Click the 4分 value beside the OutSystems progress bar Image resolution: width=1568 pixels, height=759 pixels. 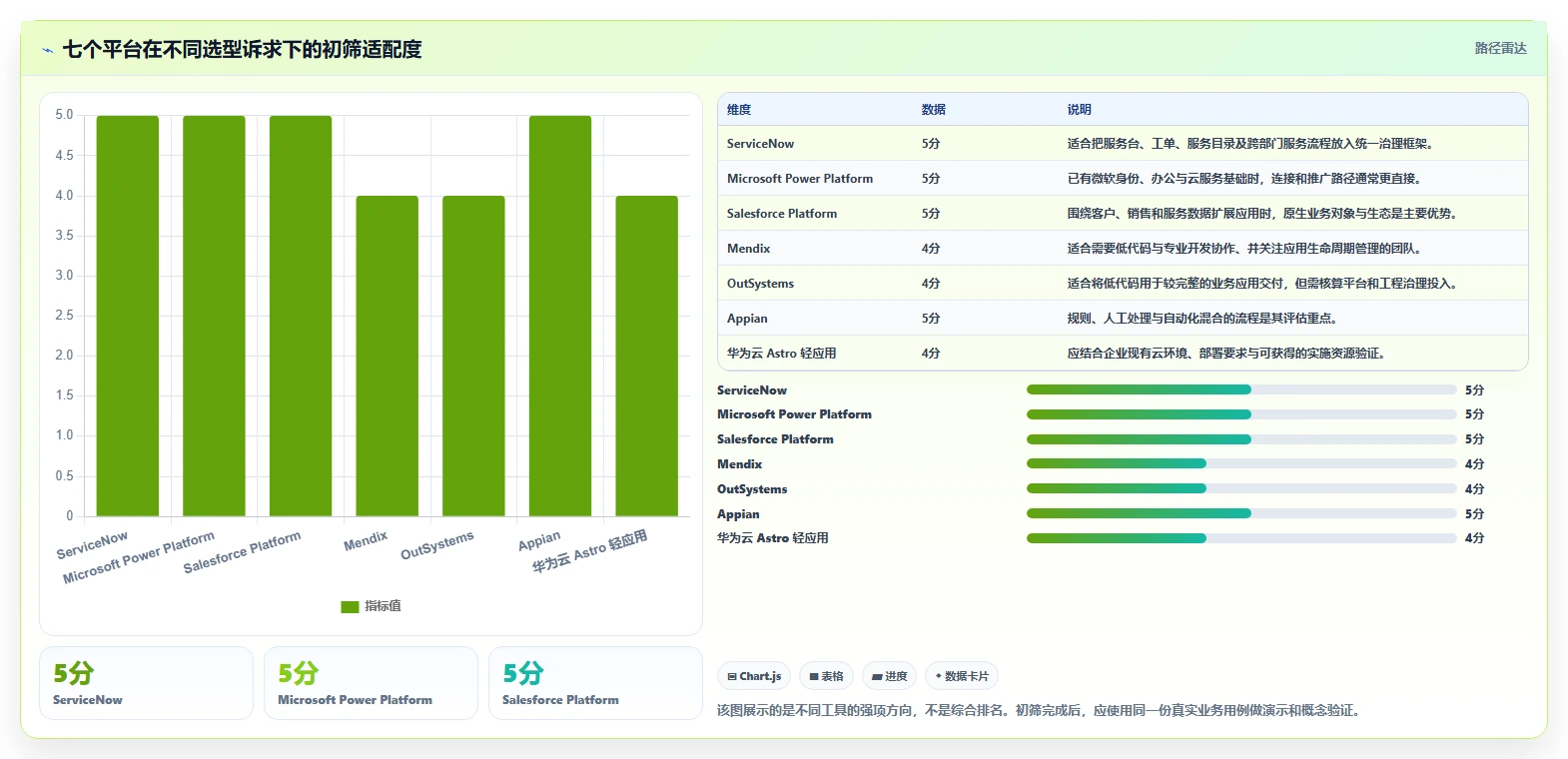(1474, 489)
